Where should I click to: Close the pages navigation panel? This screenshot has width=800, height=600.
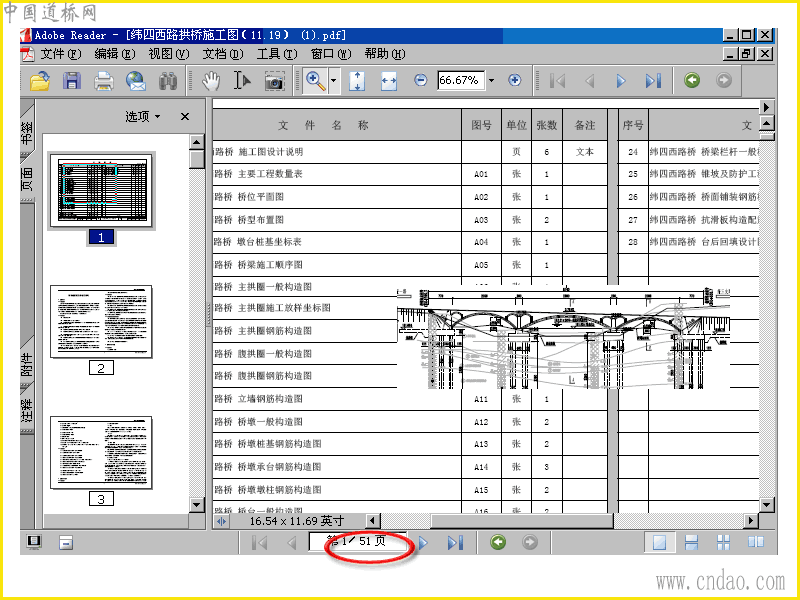(185, 117)
